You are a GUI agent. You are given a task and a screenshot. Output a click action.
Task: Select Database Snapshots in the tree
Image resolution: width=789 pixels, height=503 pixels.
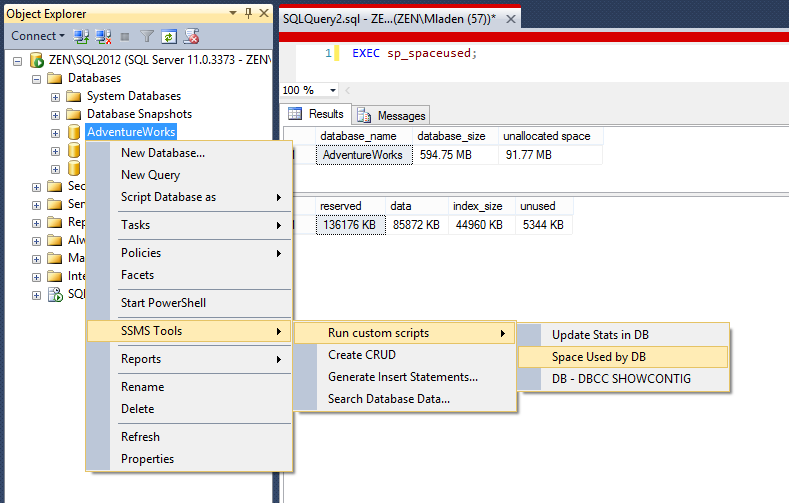(139, 114)
